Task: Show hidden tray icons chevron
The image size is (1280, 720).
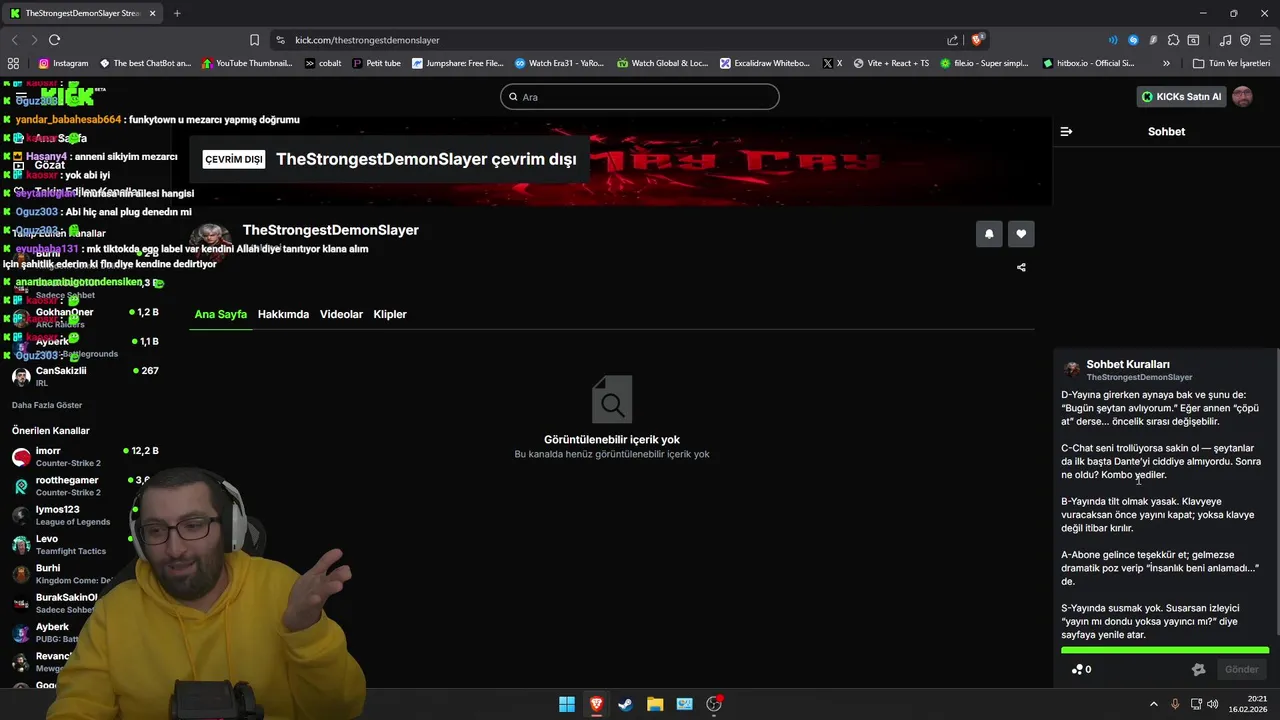Action: coord(1153,704)
